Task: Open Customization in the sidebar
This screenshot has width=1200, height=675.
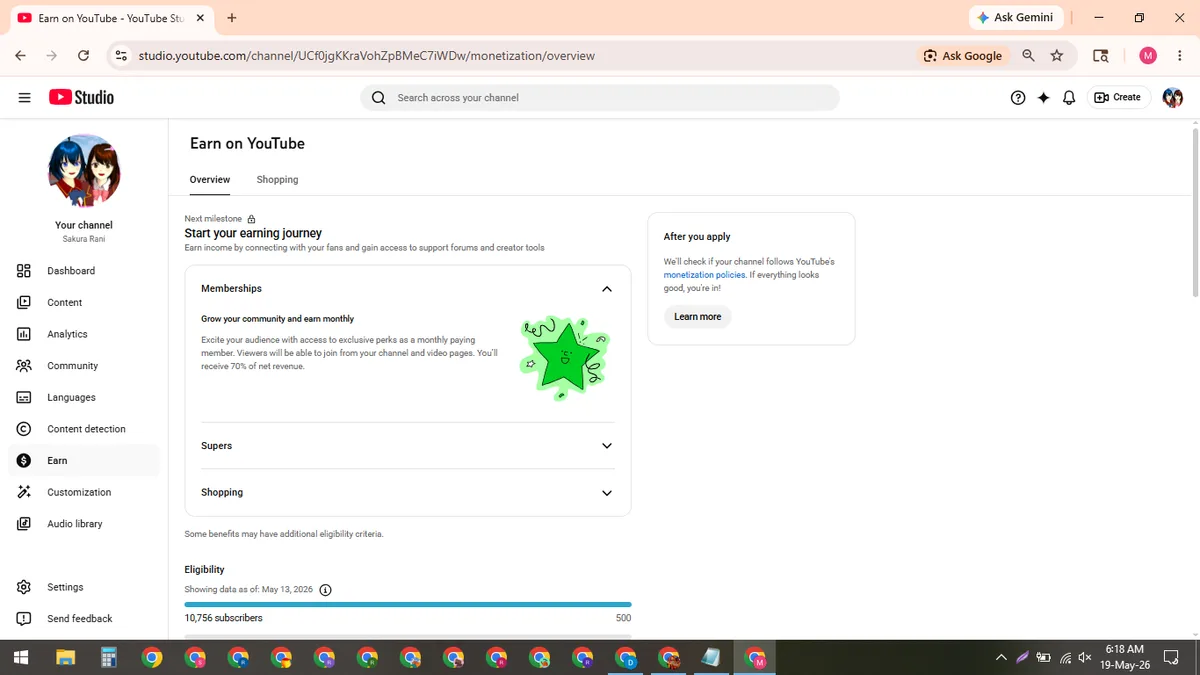Action: pos(84,492)
